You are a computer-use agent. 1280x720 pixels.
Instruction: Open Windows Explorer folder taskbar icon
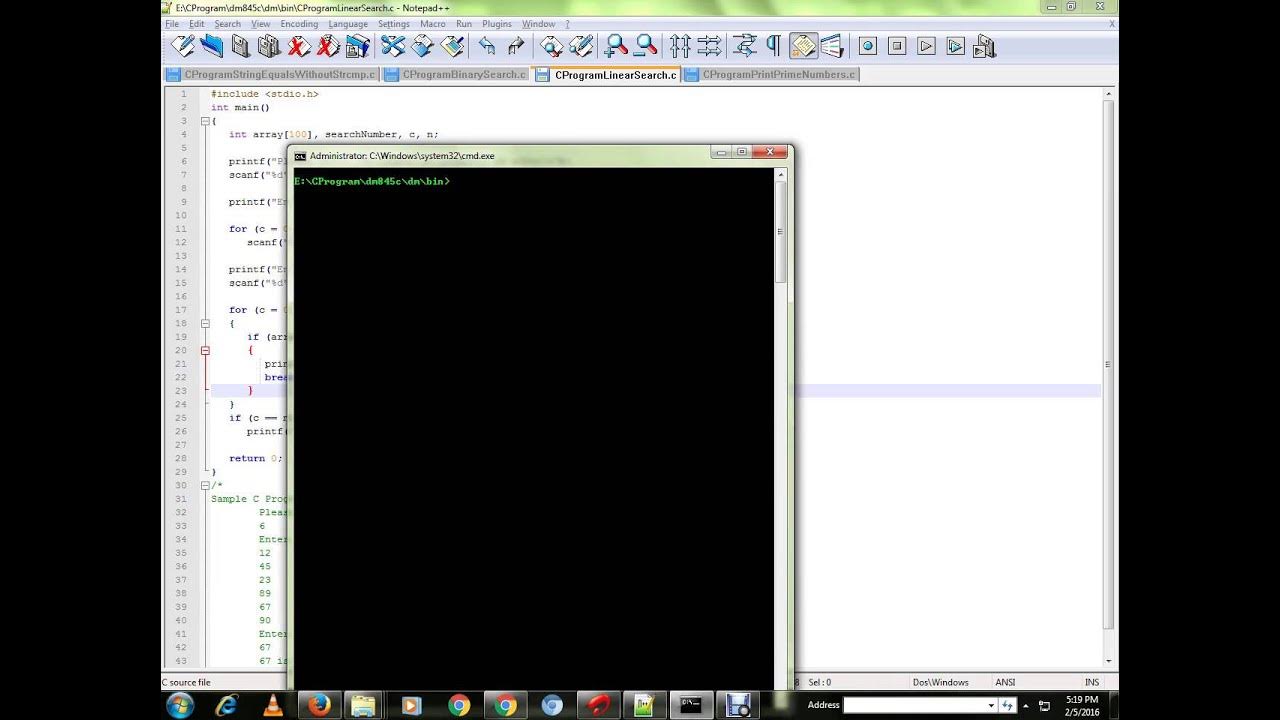pyautogui.click(x=365, y=705)
